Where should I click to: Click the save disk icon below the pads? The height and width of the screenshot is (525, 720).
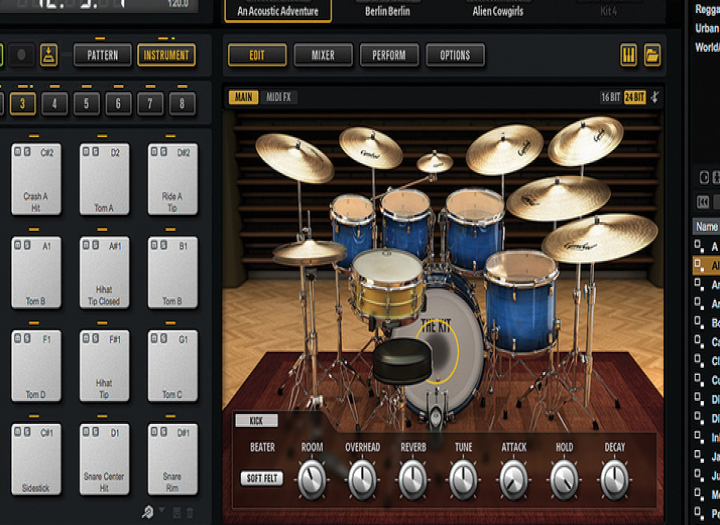point(176,512)
